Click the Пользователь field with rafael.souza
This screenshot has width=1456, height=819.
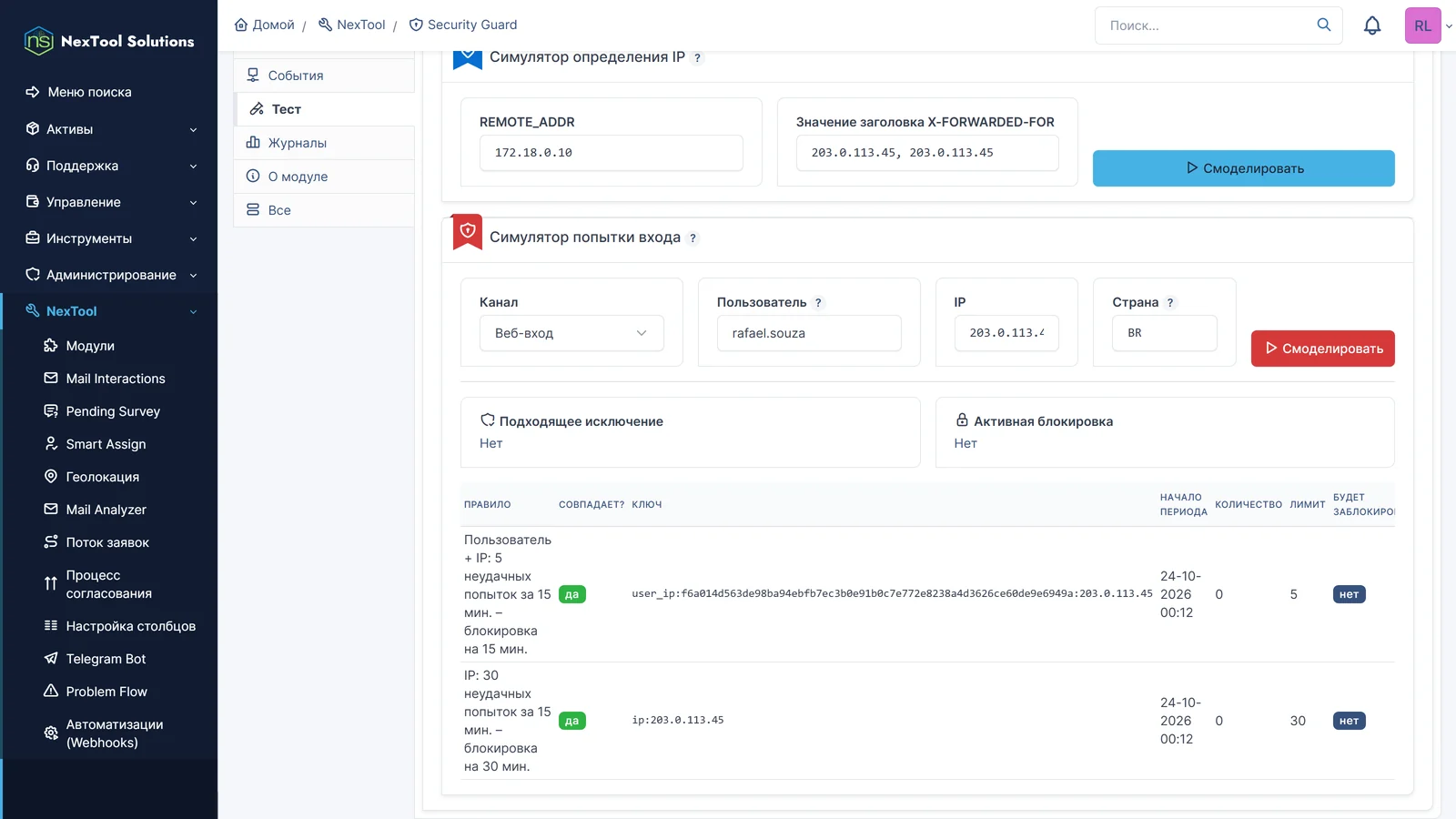point(809,333)
